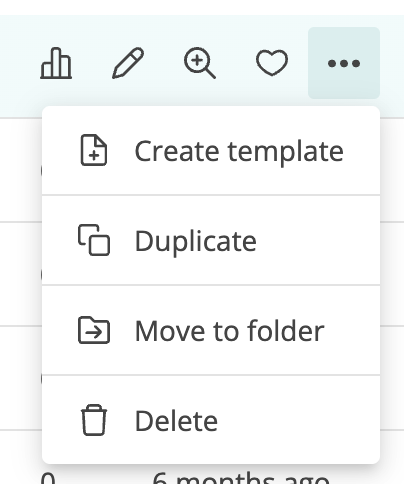This screenshot has width=404, height=484.
Task: Click the white strip above the highlighted row
Action: pos(202,7)
